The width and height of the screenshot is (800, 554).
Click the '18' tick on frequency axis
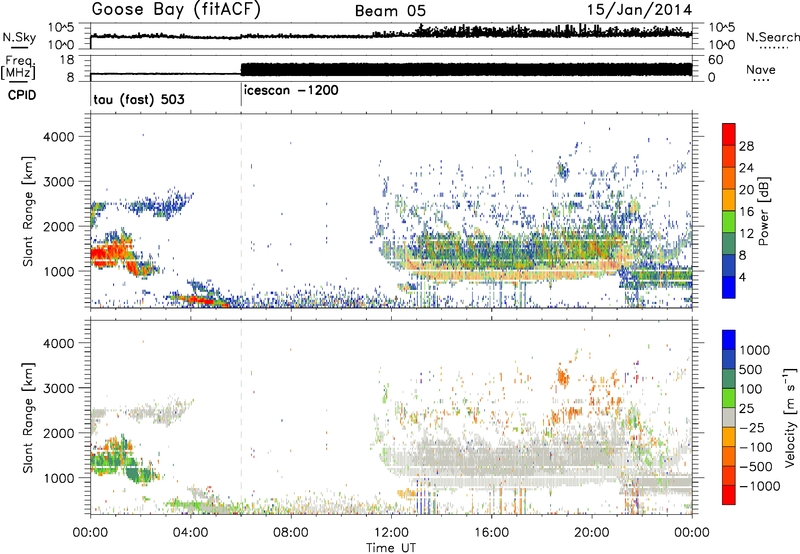tap(67, 60)
